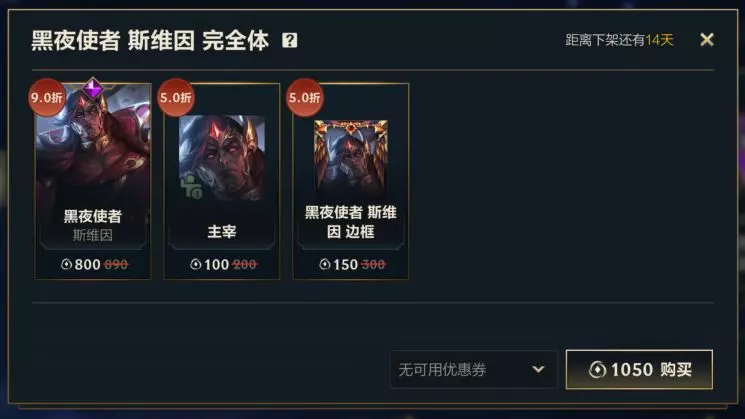Click the 距离下架还有14天 countdown text
The width and height of the screenshot is (745, 419).
click(619, 40)
